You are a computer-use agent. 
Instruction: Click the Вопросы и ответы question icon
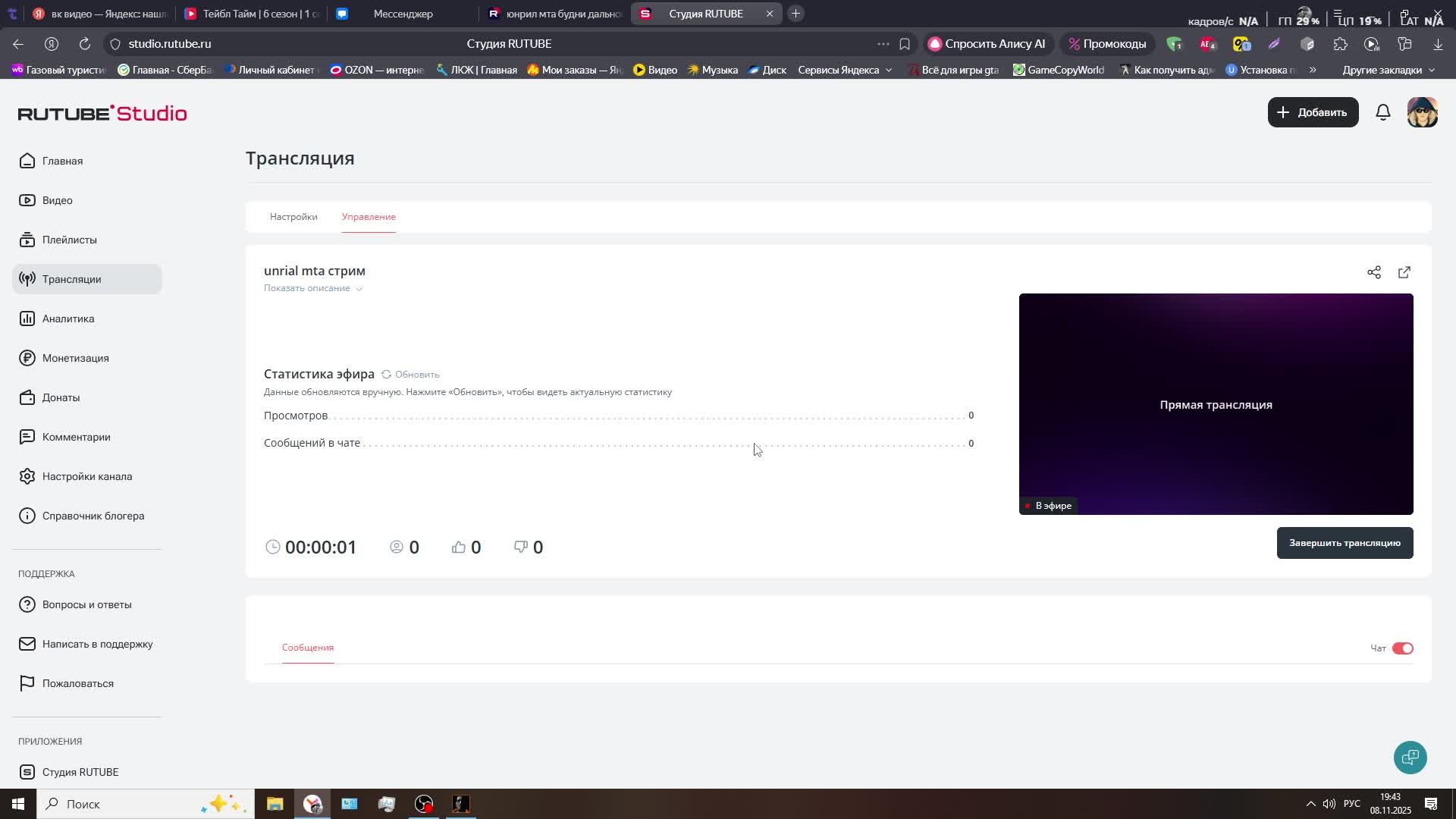click(27, 604)
